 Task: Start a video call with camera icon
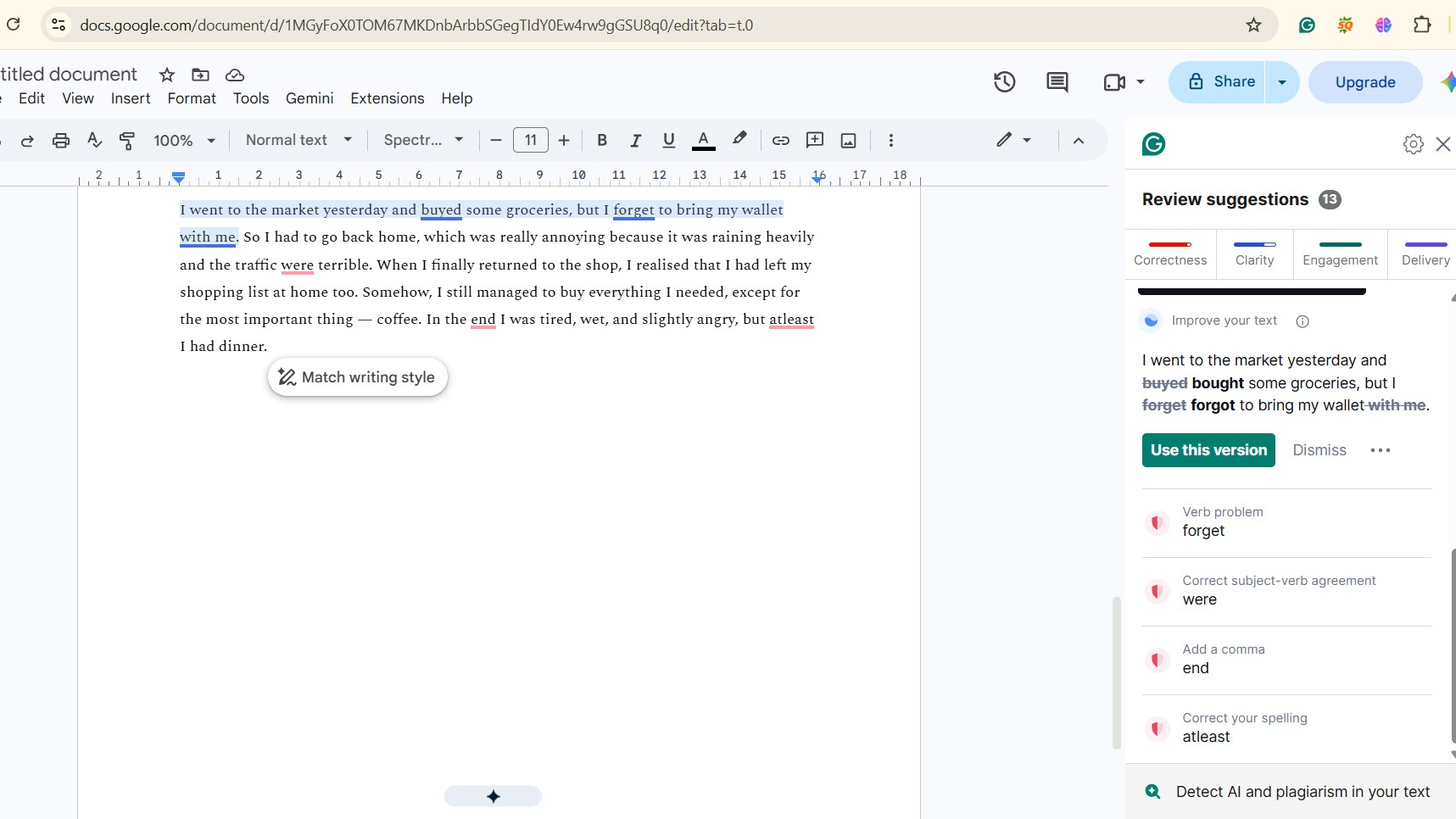(x=1113, y=82)
